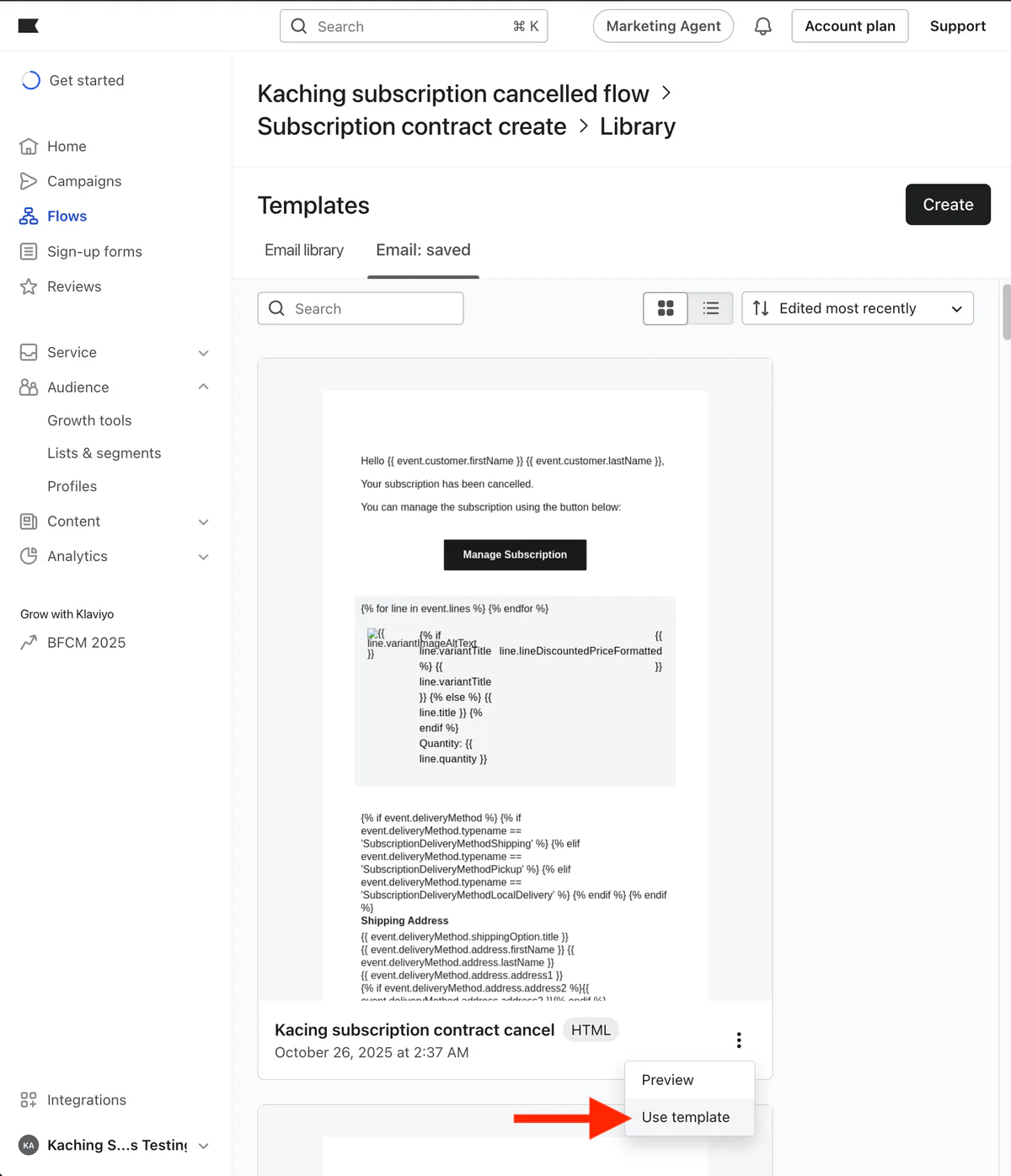
Task: Choose Use template from the menu
Action: (689, 1117)
